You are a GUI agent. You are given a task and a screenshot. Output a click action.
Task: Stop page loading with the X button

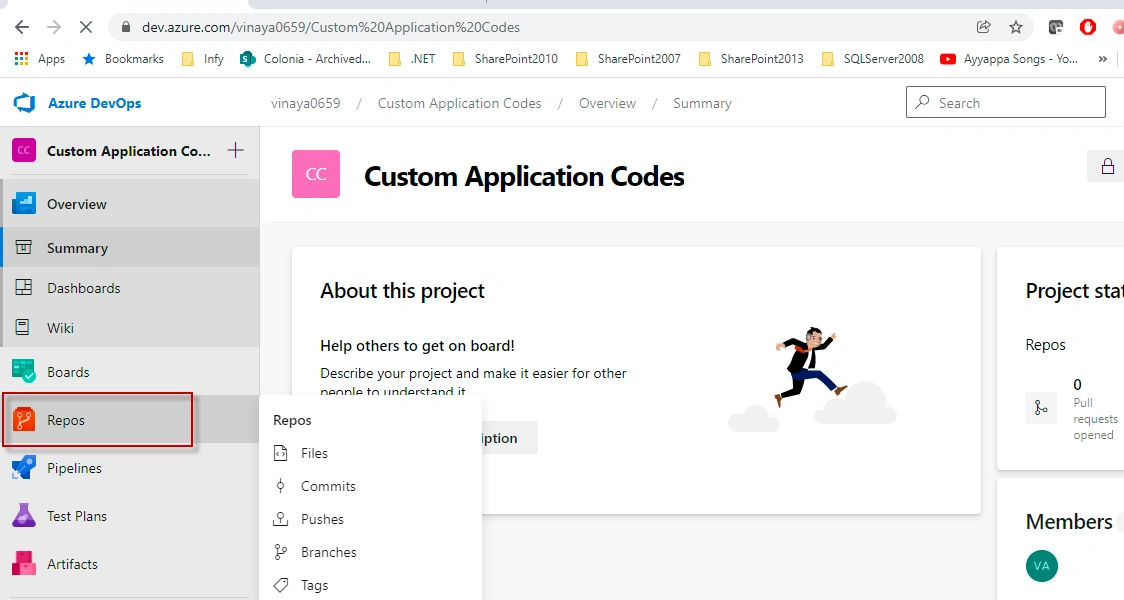pos(85,27)
